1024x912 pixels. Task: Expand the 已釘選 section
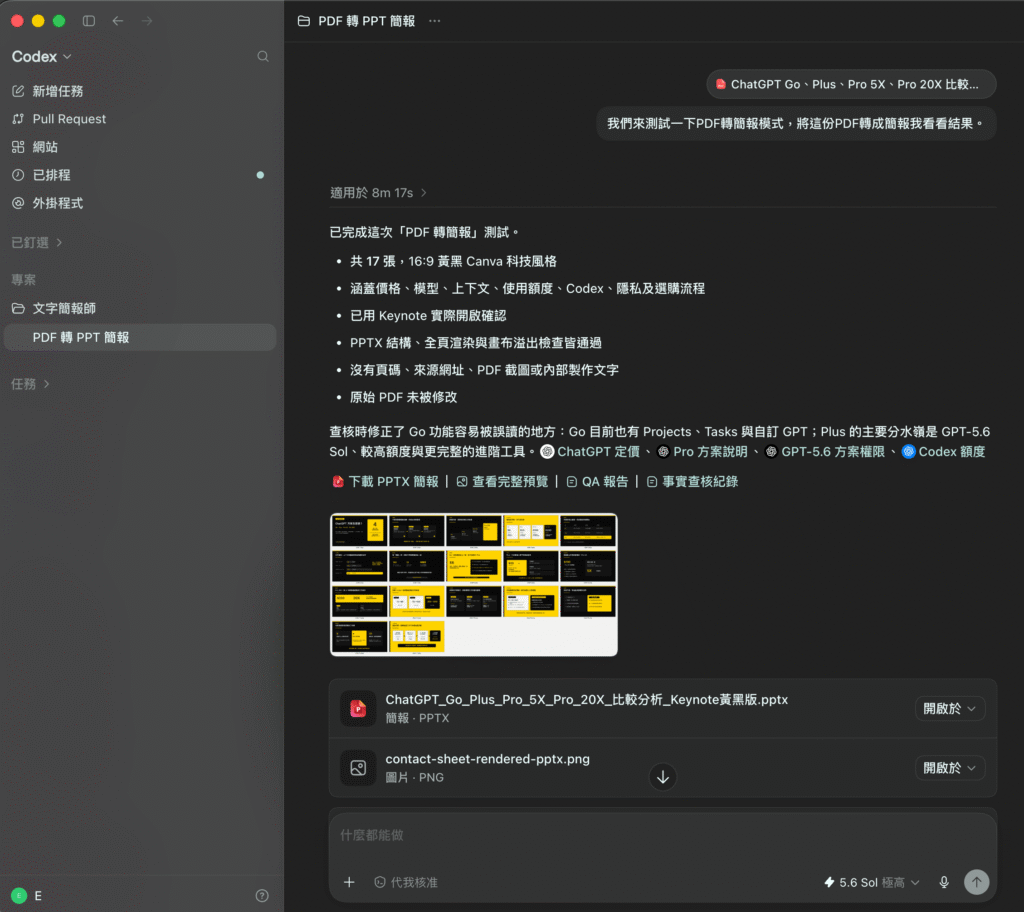pos(37,242)
